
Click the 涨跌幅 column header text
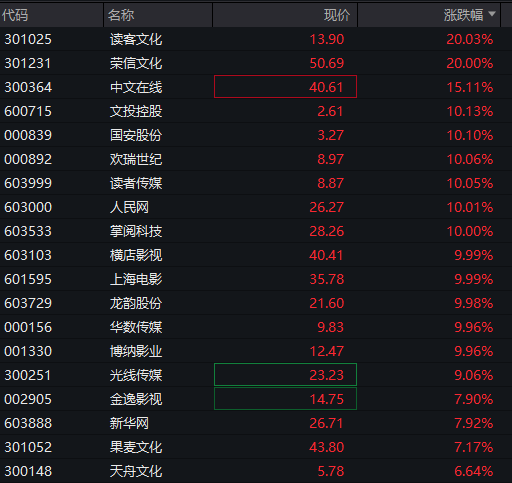(x=463, y=15)
